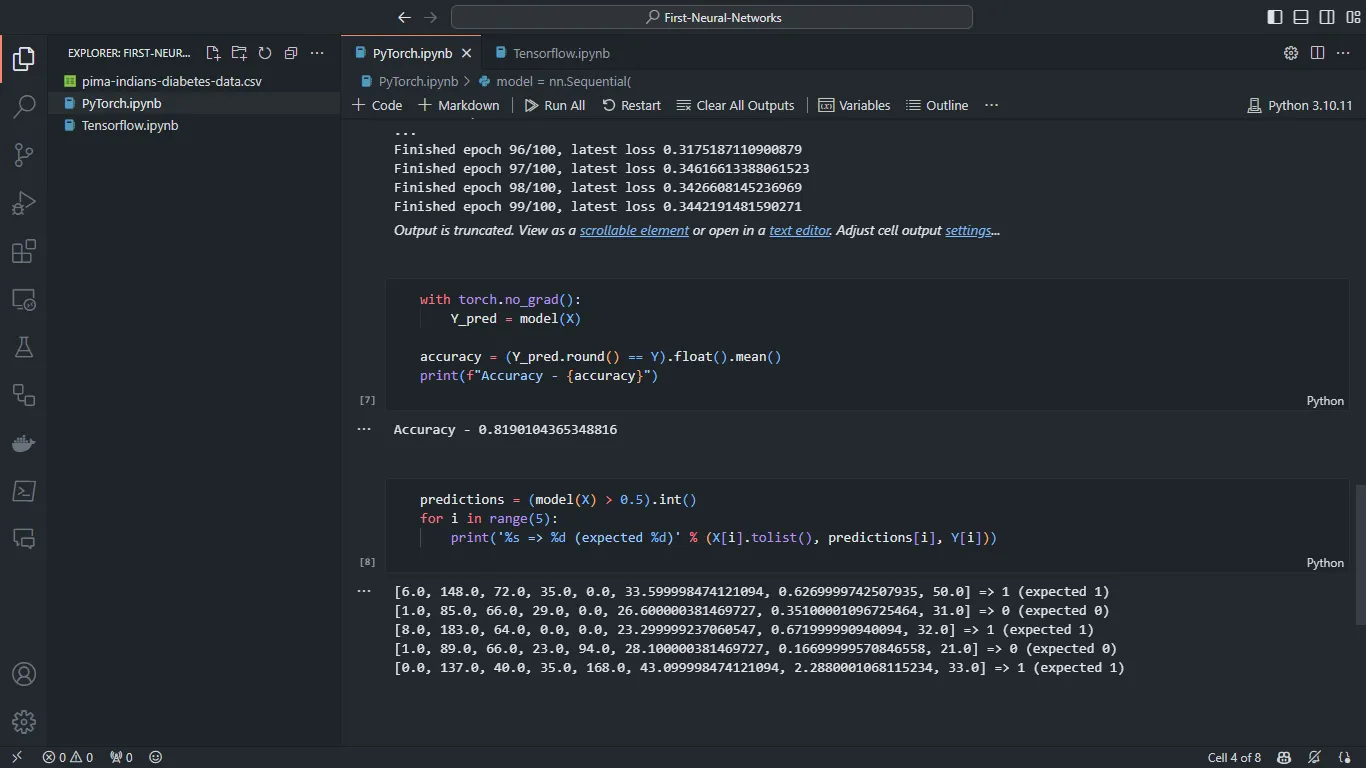
Task: Click the First-Neural-Networks command center search box
Action: (712, 17)
